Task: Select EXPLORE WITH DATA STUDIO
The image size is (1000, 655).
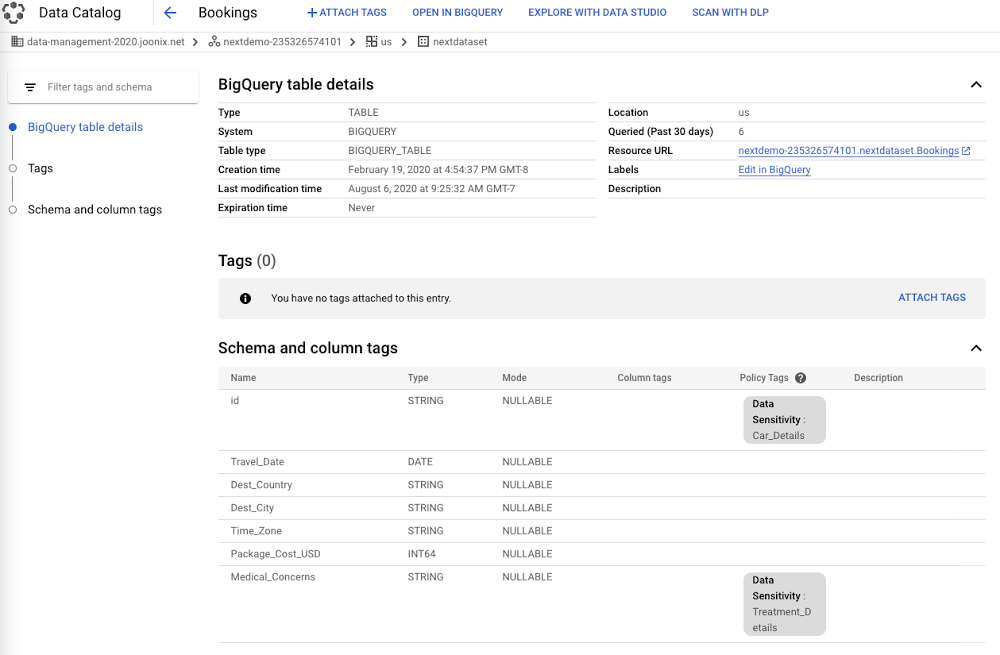Action: (597, 13)
